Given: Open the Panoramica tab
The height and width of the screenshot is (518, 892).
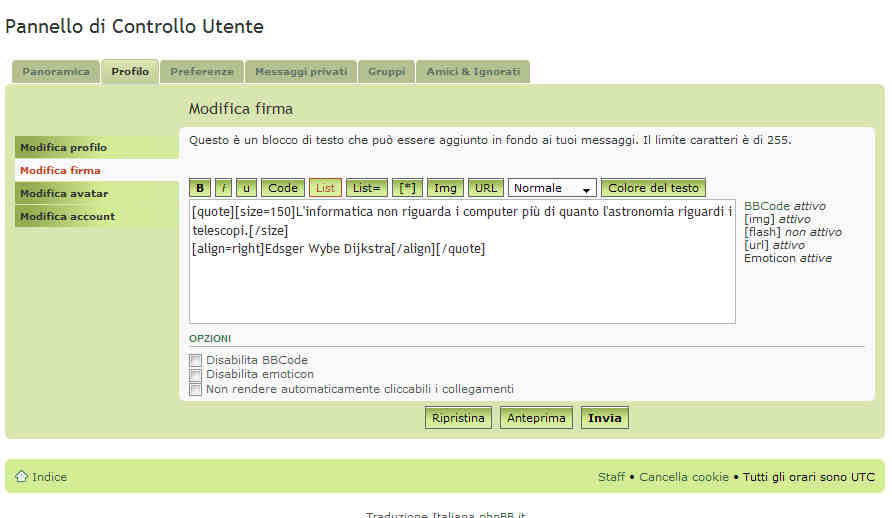Looking at the screenshot, I should [56, 72].
